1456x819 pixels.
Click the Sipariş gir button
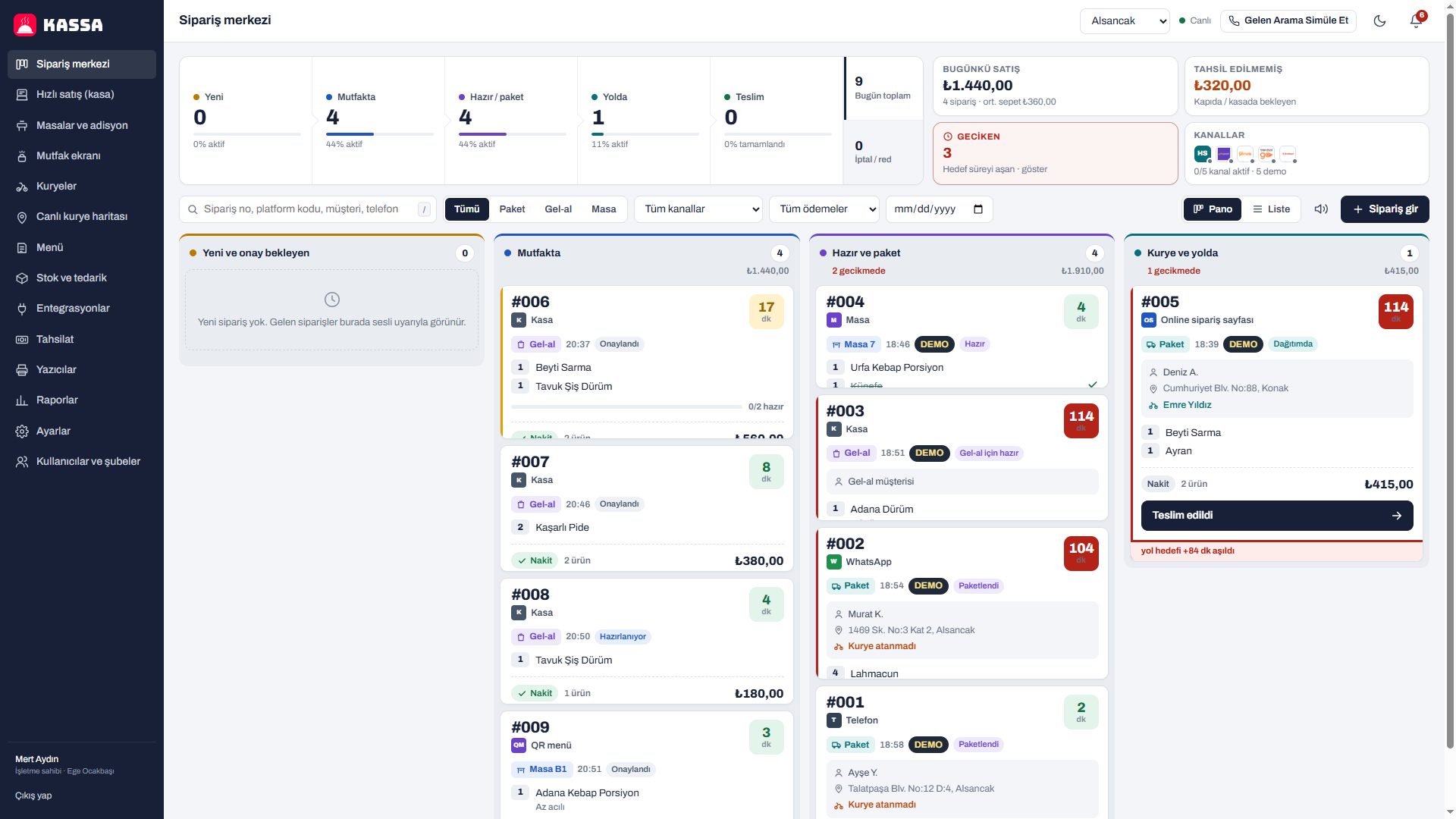coord(1385,209)
